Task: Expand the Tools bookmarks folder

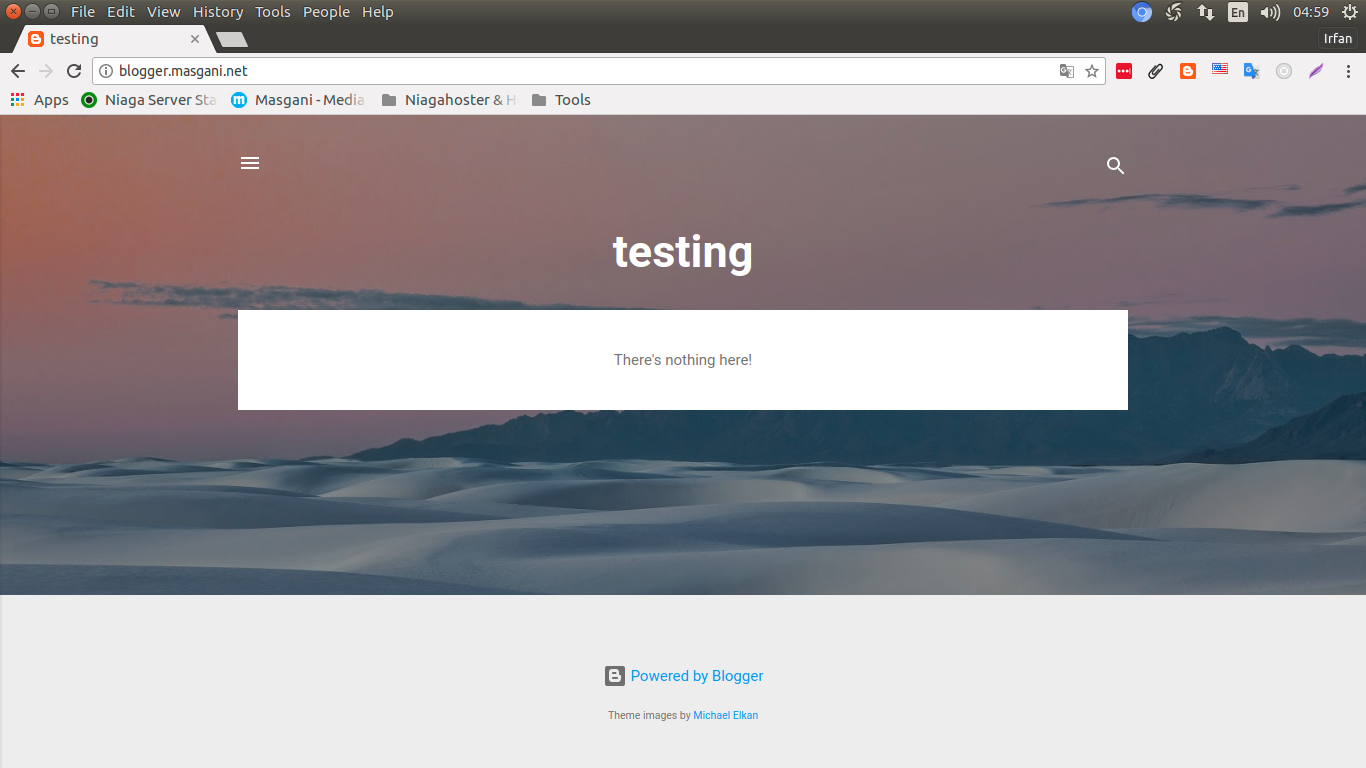Action: coord(561,100)
